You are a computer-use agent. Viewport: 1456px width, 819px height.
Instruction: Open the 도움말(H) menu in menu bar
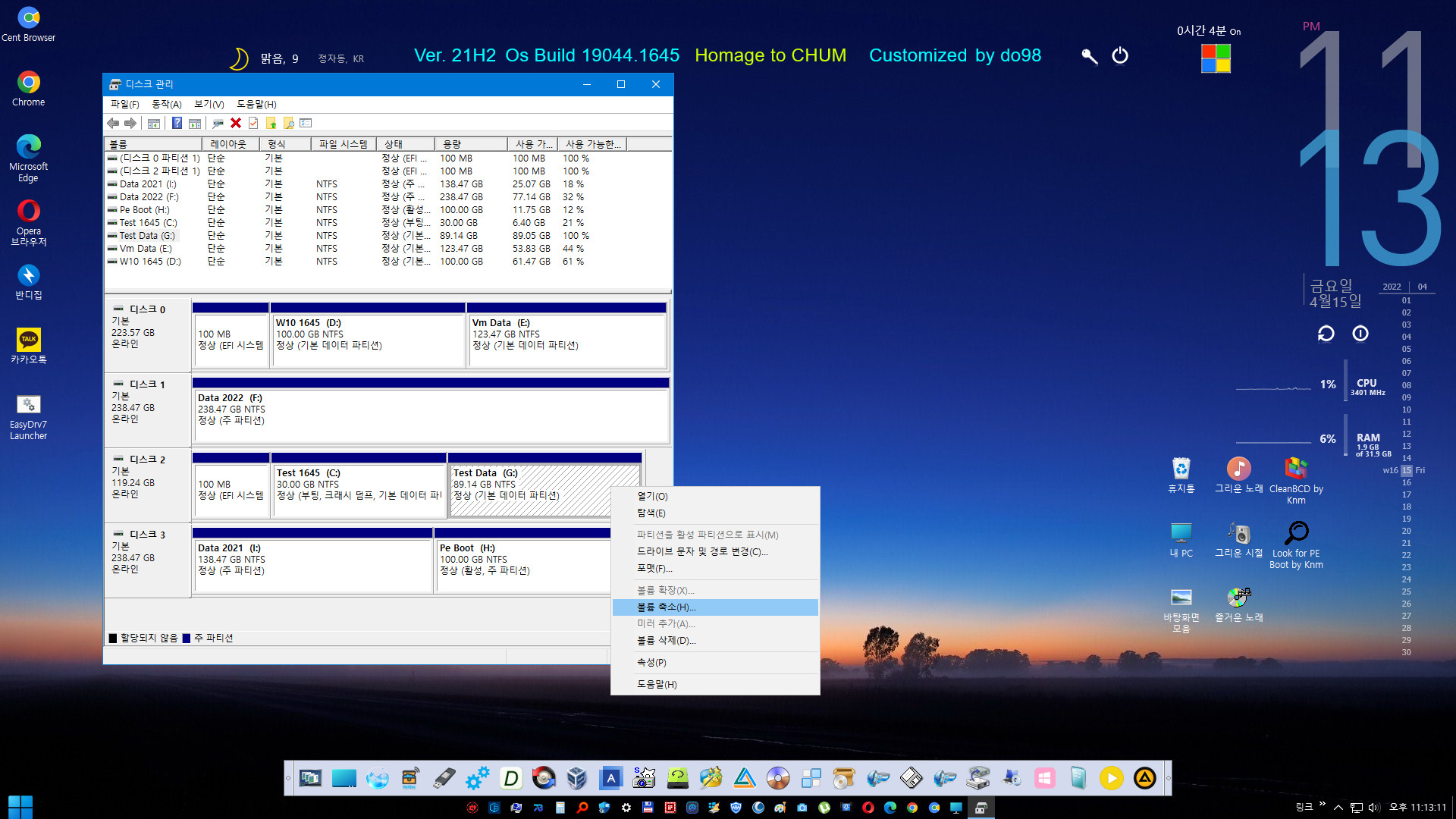click(256, 104)
